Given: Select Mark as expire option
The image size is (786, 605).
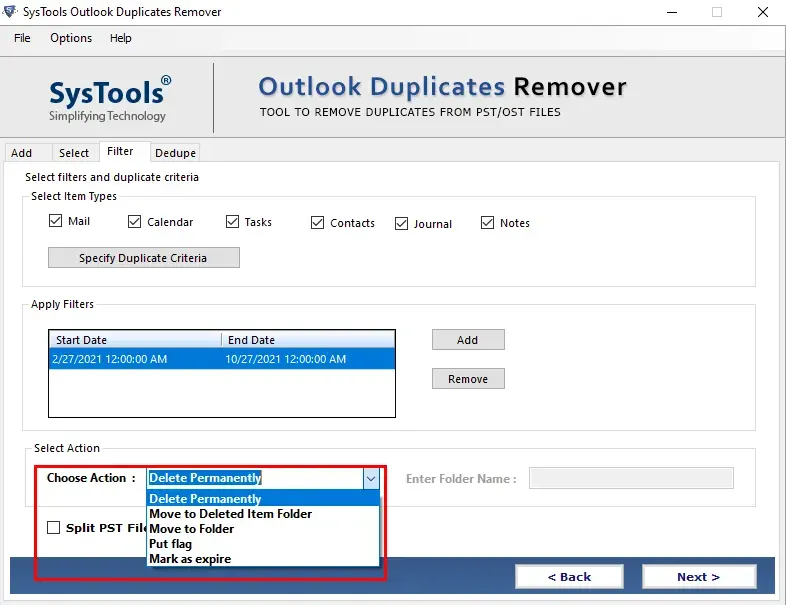Looking at the screenshot, I should [190, 559].
